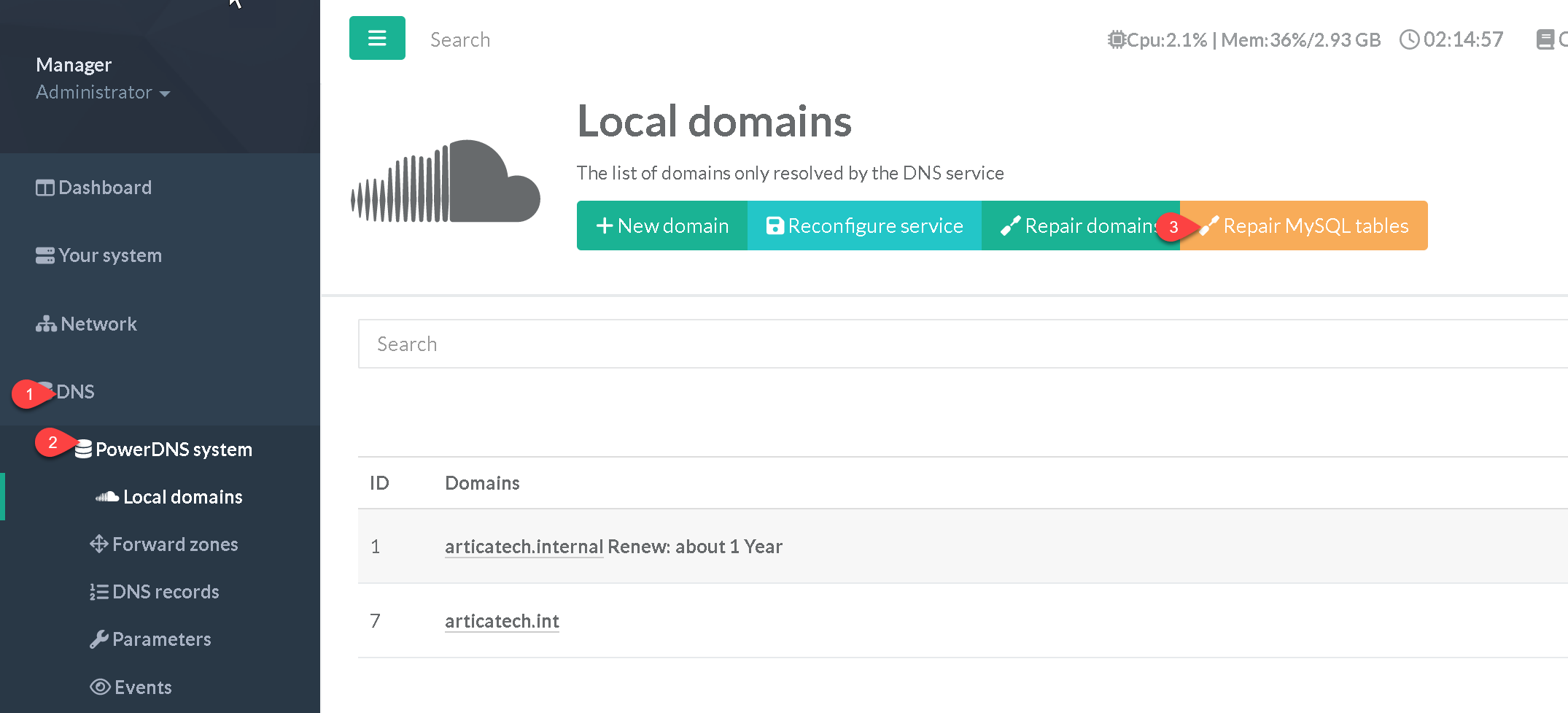This screenshot has height=713, width=1568.
Task: Expand the DNS menu section
Action: (x=76, y=392)
